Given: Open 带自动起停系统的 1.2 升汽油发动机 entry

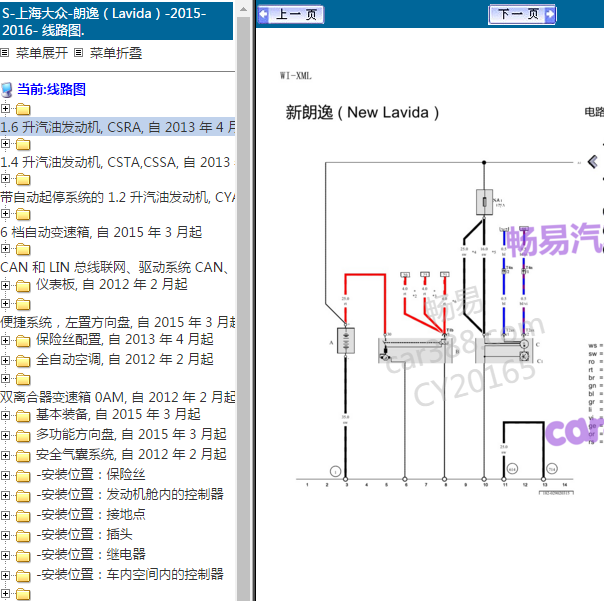Looking at the screenshot, I should pyautogui.click(x=117, y=197).
